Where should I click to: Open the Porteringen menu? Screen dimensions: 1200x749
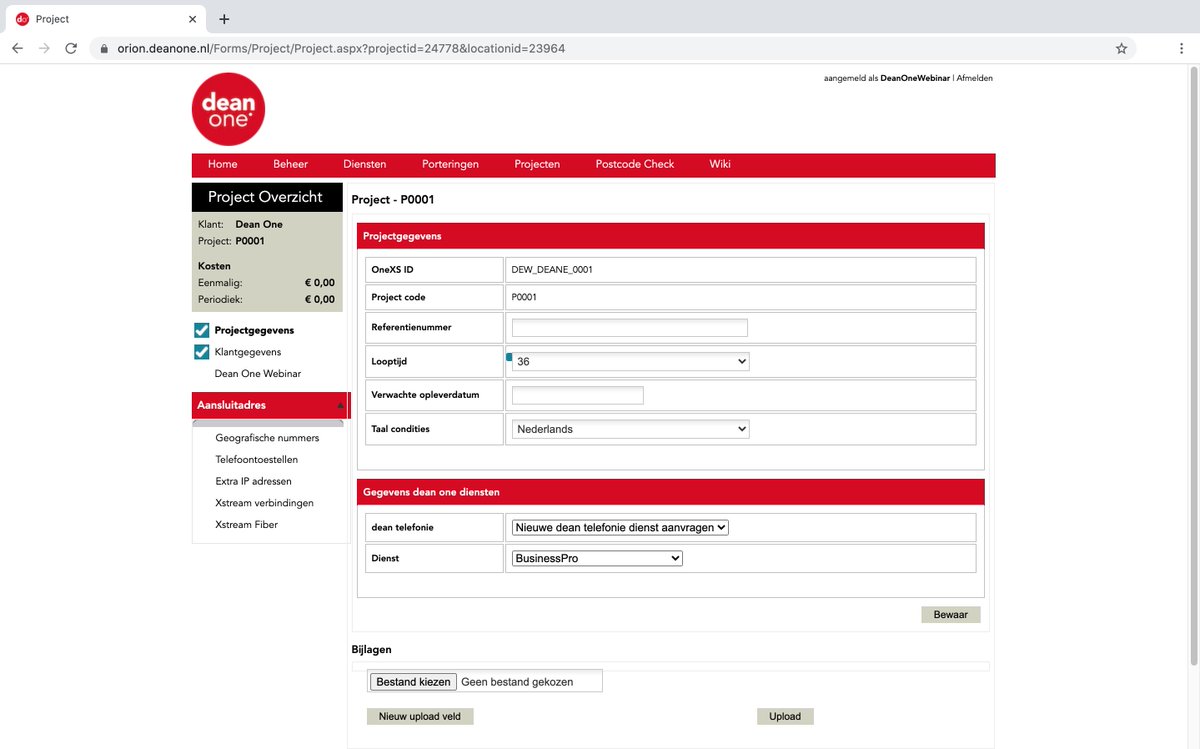tap(450, 164)
